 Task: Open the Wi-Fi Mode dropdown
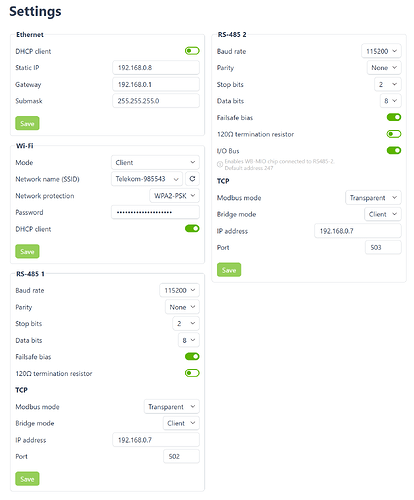pyautogui.click(x=155, y=162)
